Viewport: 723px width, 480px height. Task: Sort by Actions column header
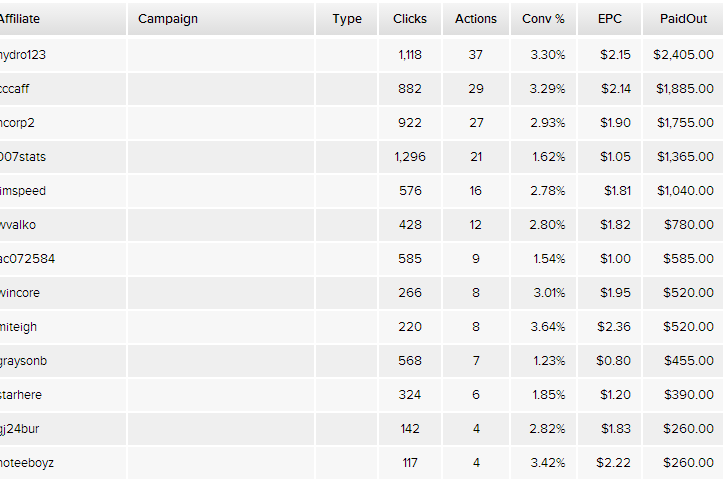pyautogui.click(x=476, y=19)
